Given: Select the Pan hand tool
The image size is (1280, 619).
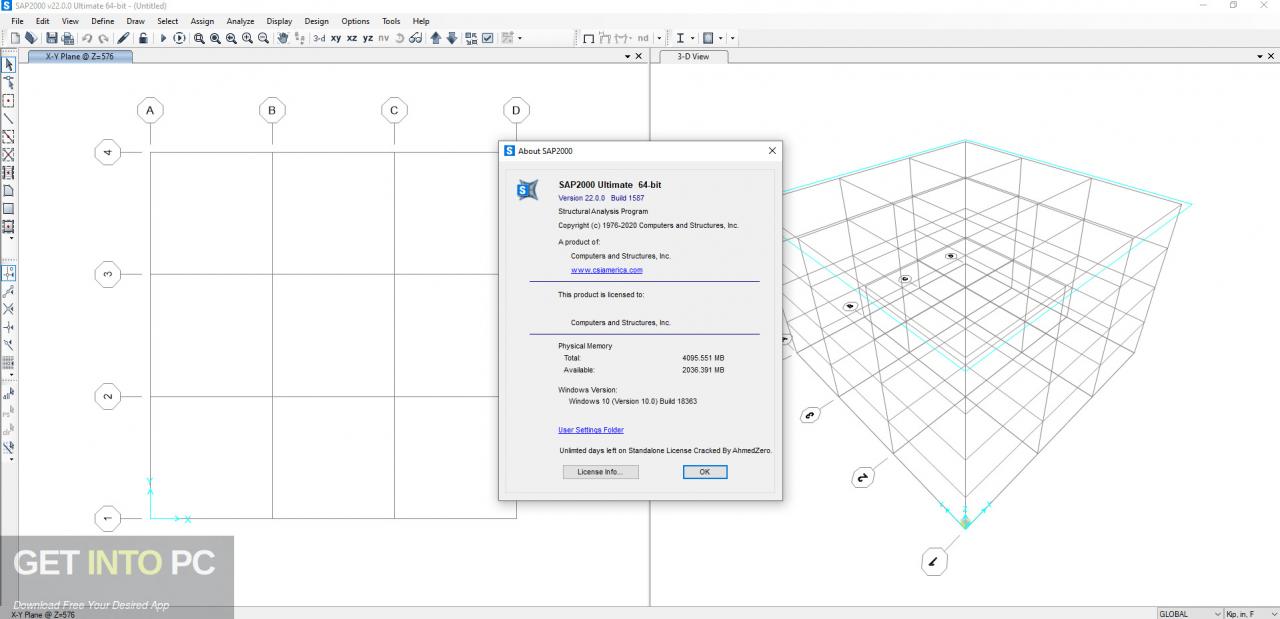Looking at the screenshot, I should tap(283, 38).
